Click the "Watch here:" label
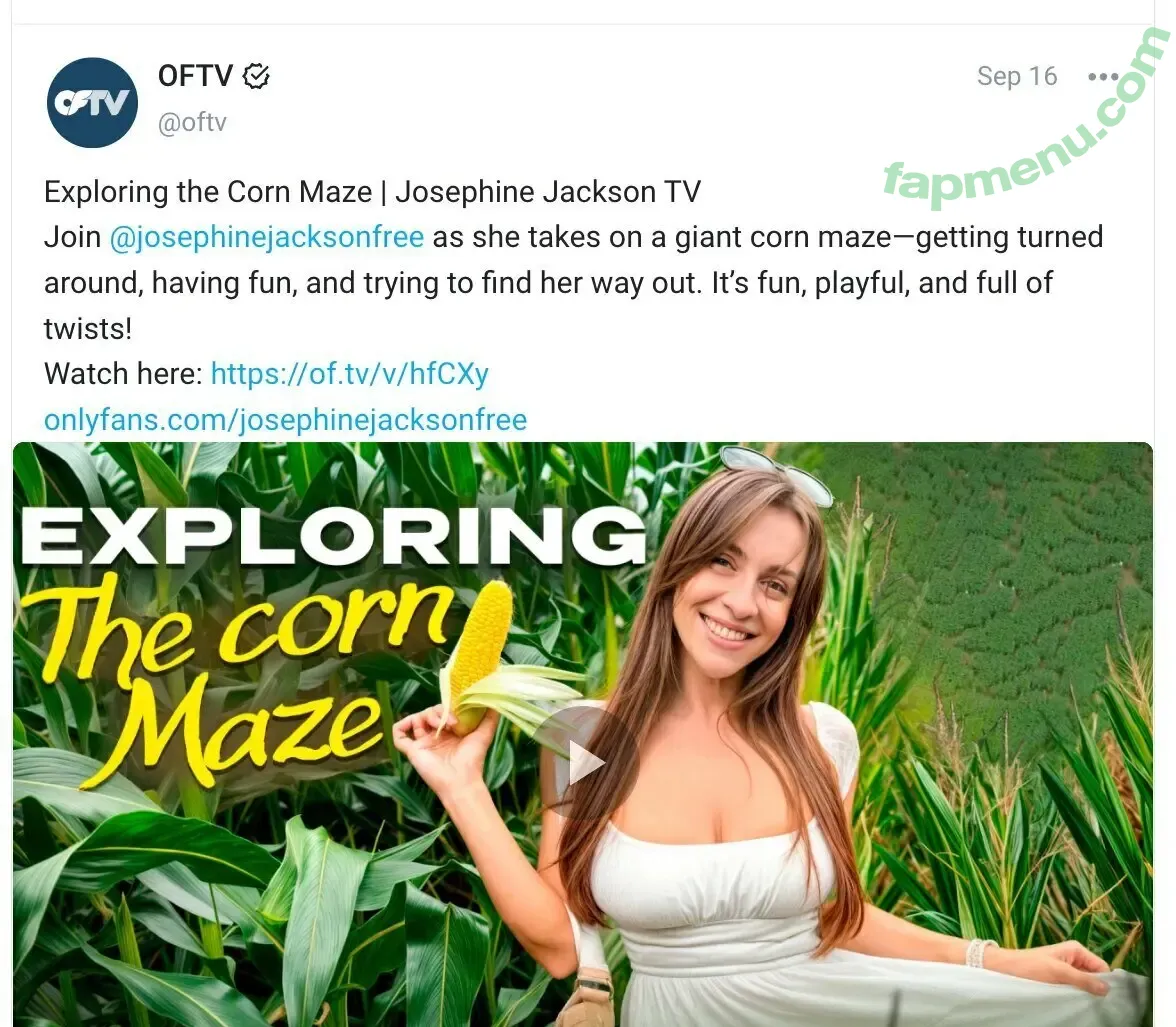The height and width of the screenshot is (1027, 1176). pyautogui.click(x=123, y=374)
